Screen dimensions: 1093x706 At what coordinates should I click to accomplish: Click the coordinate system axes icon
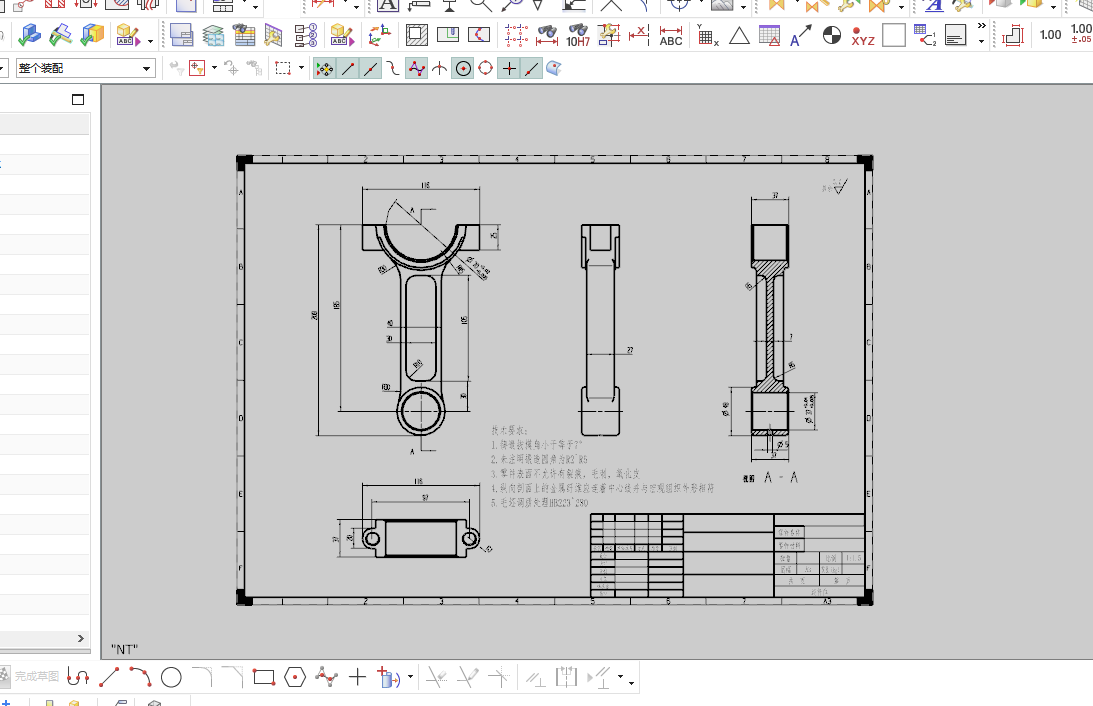point(380,35)
